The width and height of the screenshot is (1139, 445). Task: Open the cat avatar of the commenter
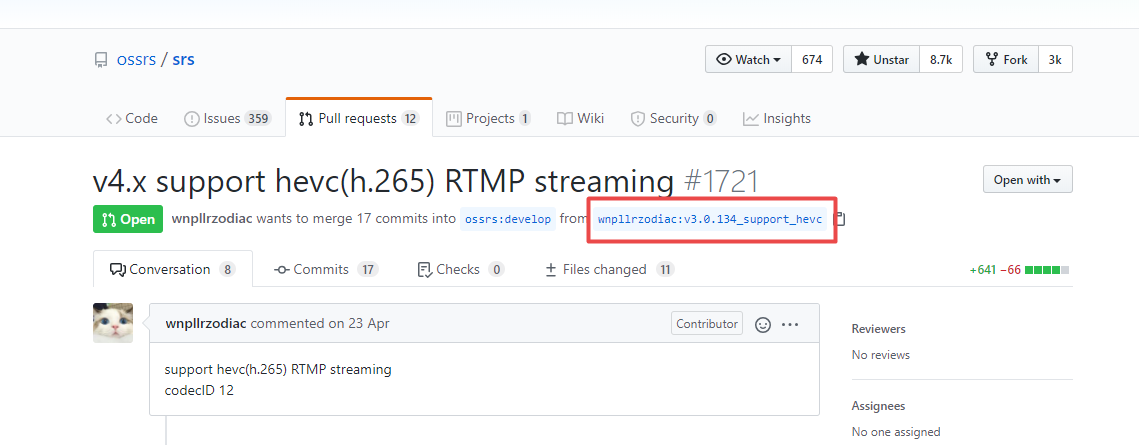[113, 323]
